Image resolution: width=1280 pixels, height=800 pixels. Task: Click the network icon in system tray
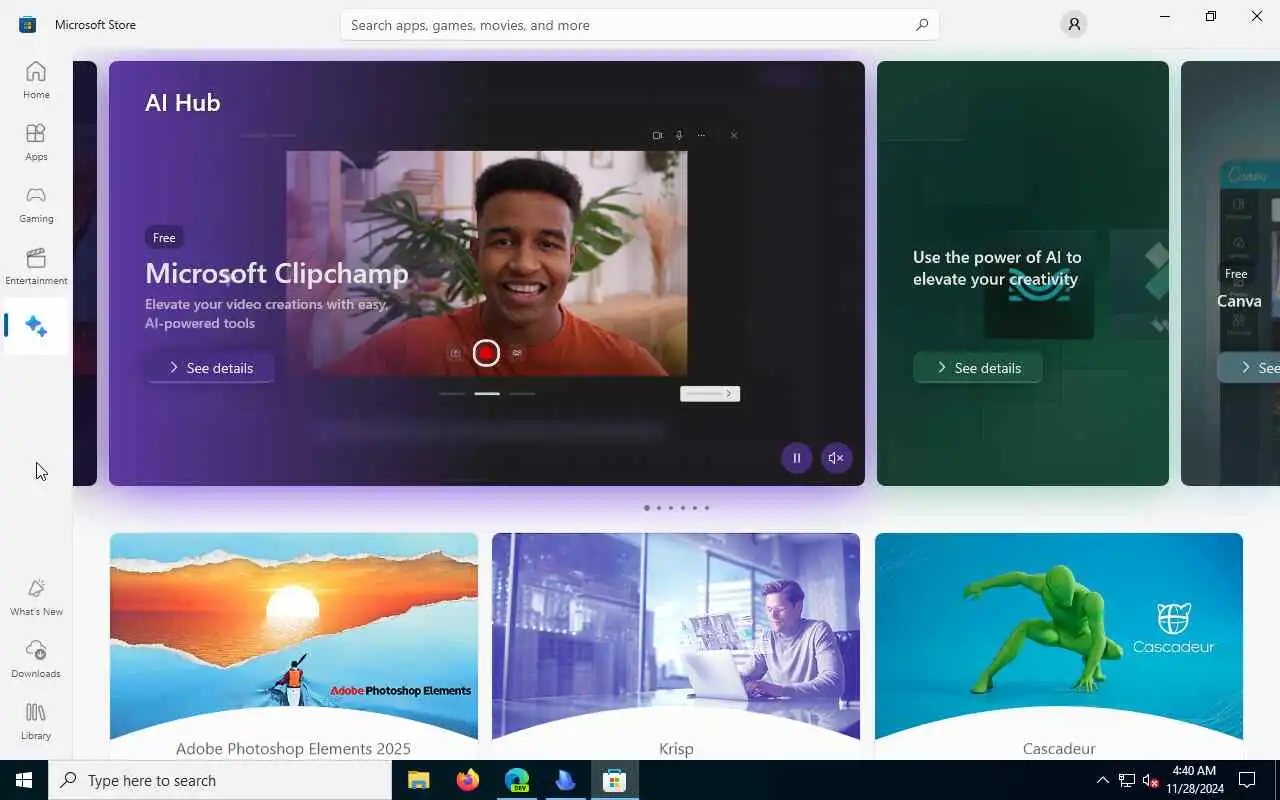point(1127,780)
